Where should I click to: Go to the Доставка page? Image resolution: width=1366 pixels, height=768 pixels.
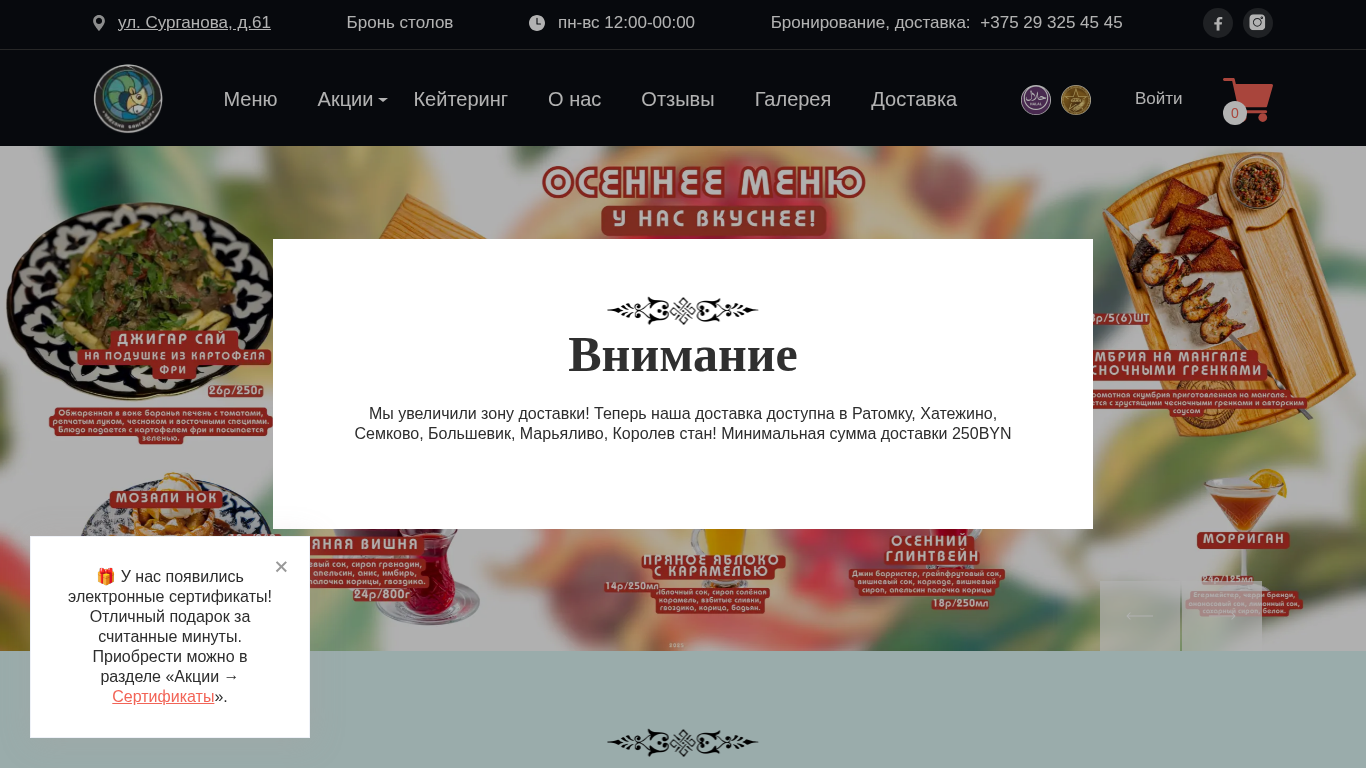click(913, 99)
